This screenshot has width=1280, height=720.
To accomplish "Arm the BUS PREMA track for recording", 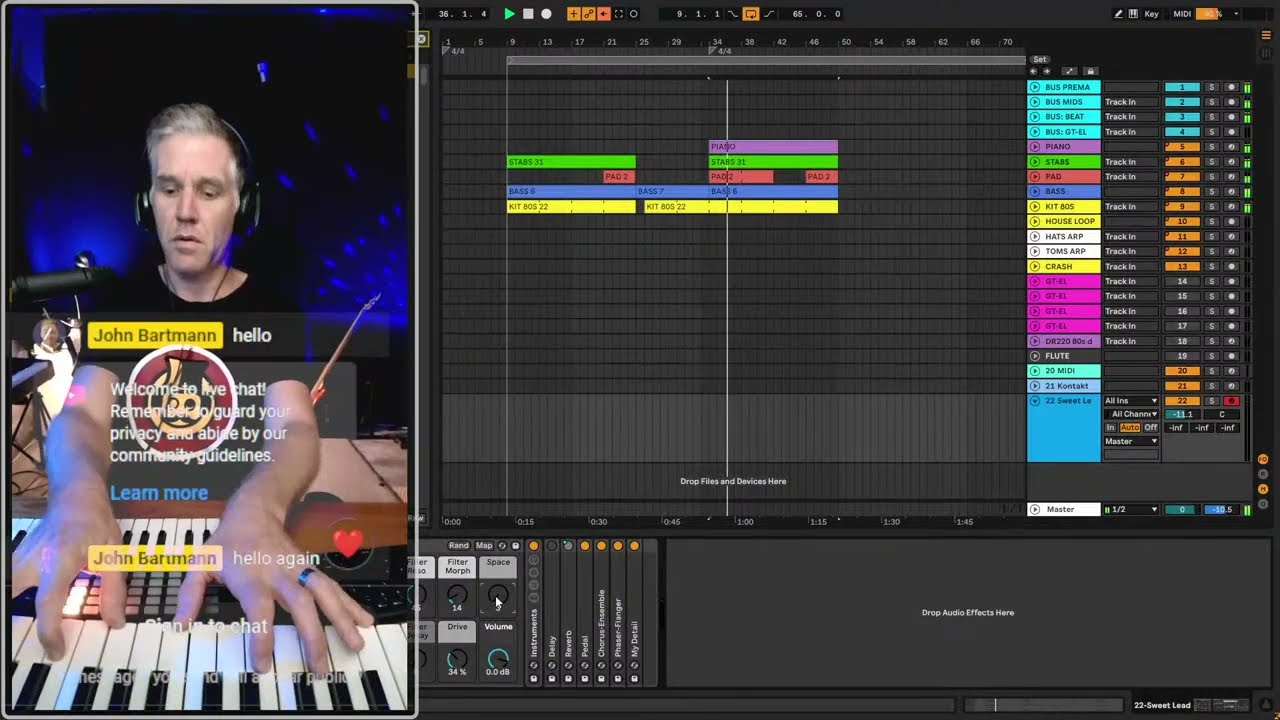I will 1231,87.
